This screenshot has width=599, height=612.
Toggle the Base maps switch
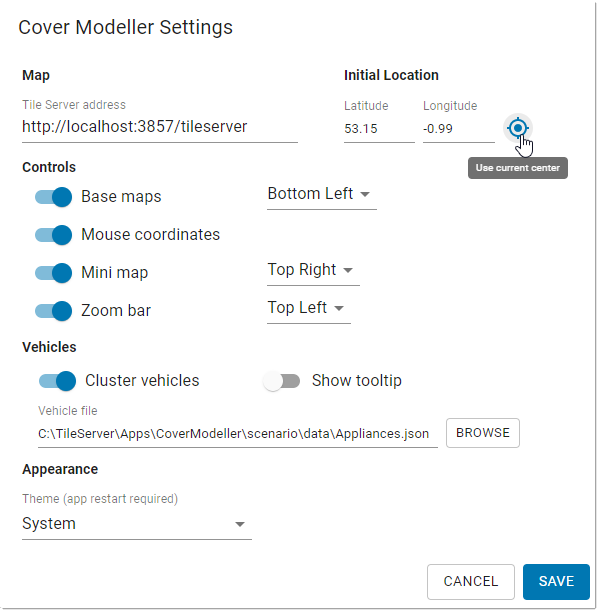(x=53, y=197)
